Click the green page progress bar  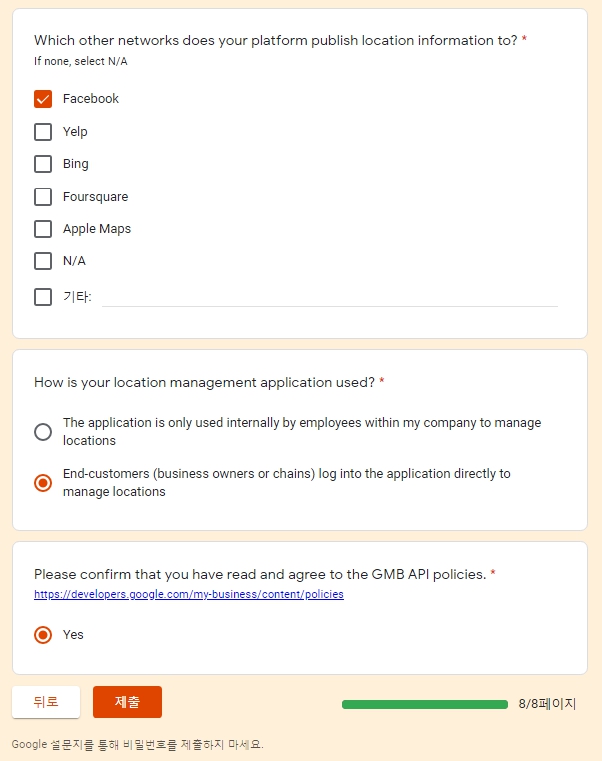[425, 704]
